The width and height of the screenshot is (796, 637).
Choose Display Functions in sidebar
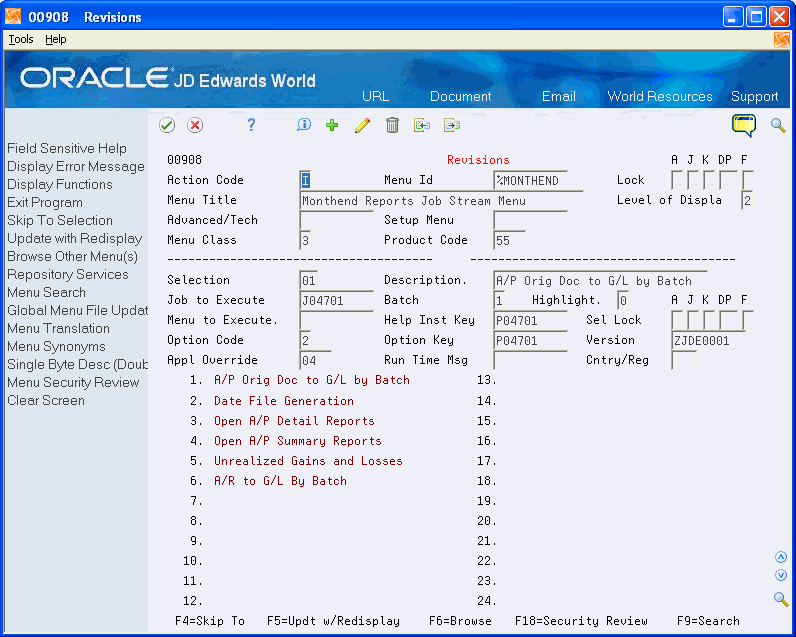coord(60,184)
